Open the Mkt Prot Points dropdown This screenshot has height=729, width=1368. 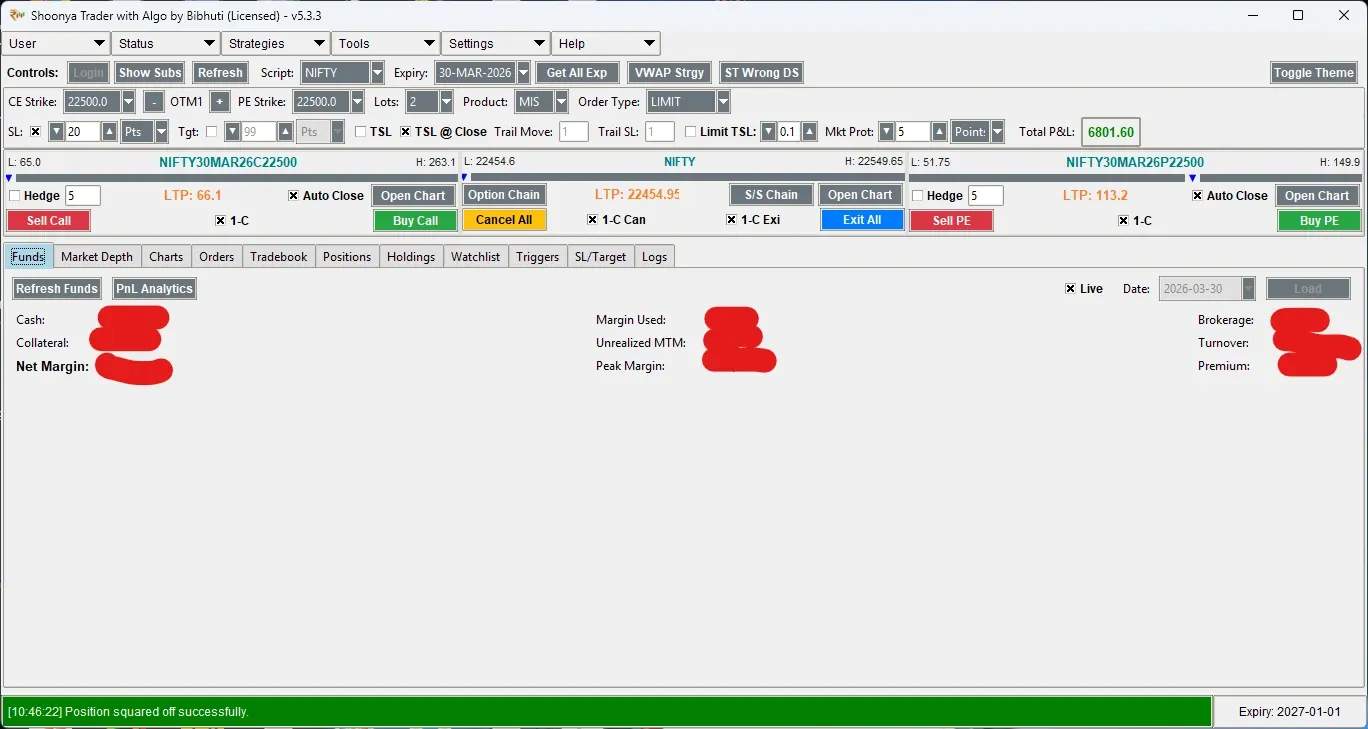[x=997, y=132]
